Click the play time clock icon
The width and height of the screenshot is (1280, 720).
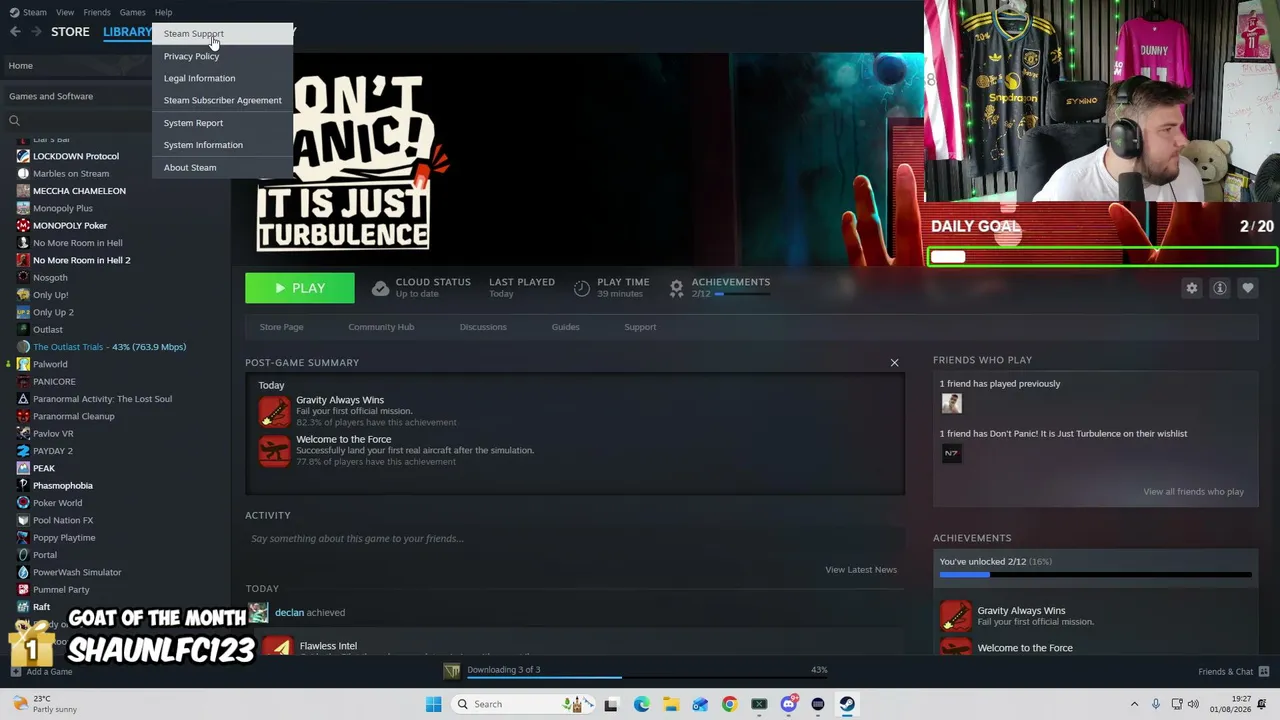click(x=582, y=288)
